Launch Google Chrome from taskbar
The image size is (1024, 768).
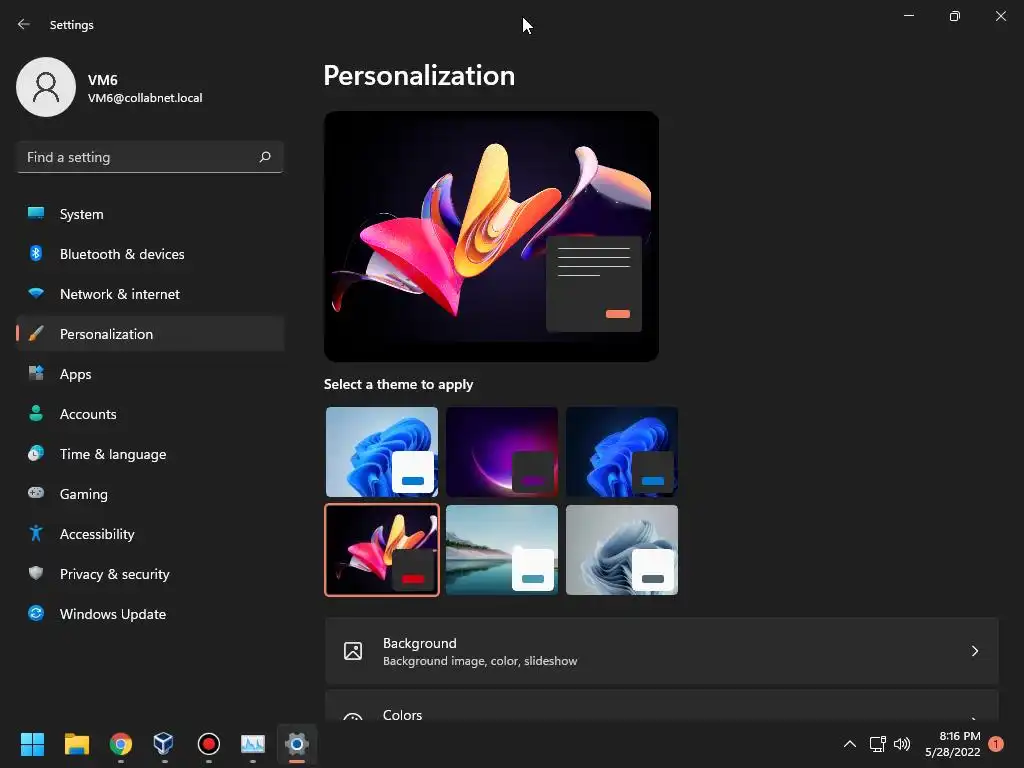click(121, 744)
